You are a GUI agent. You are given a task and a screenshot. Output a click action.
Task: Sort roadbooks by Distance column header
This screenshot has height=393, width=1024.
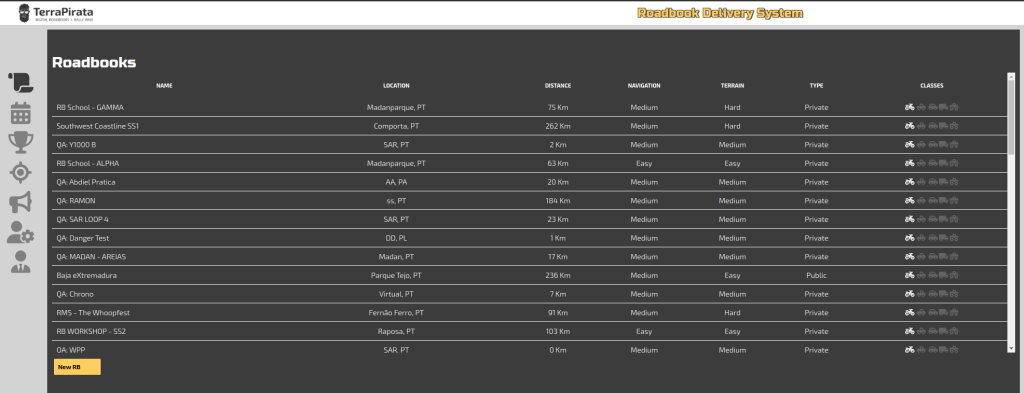click(558, 86)
